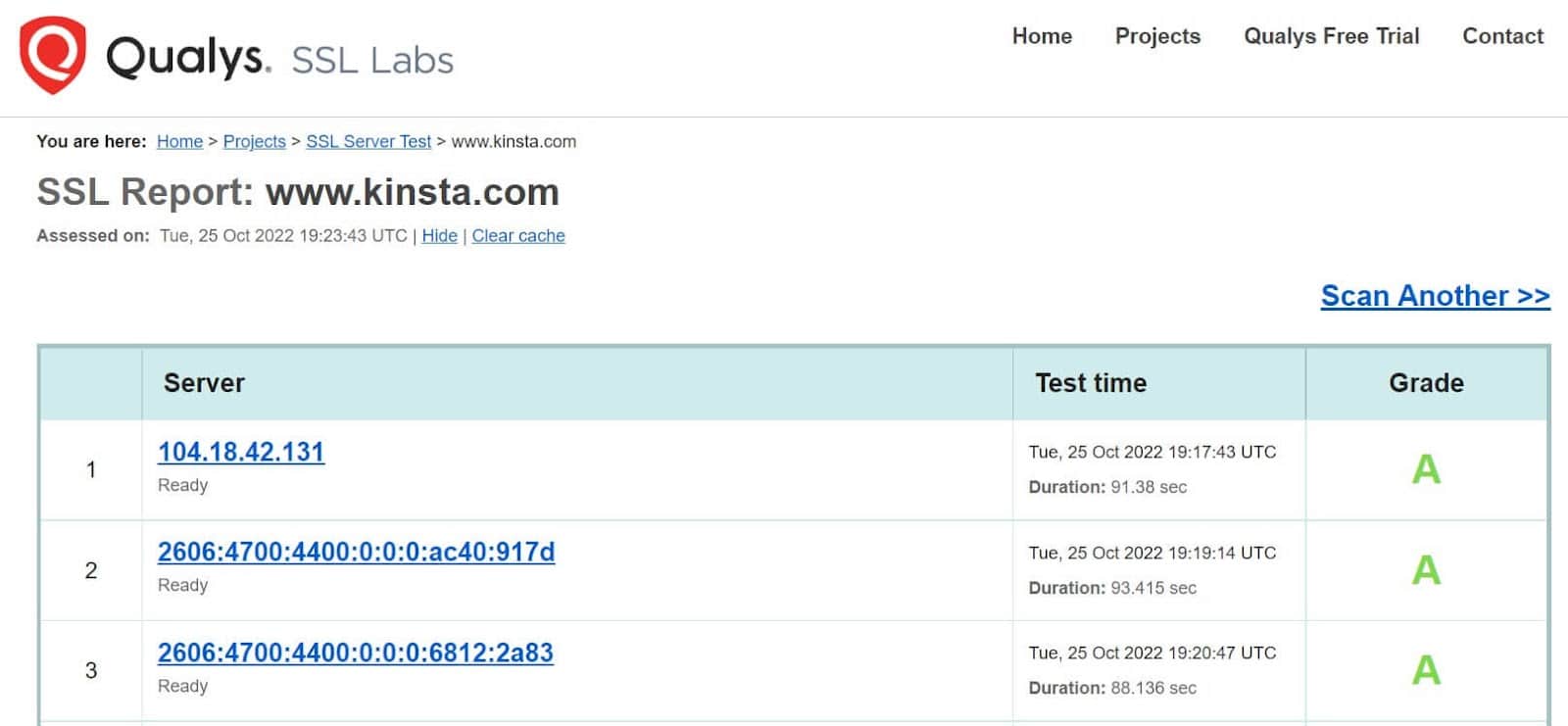This screenshot has width=1568, height=726.
Task: Click the Grade column header
Action: (x=1426, y=383)
